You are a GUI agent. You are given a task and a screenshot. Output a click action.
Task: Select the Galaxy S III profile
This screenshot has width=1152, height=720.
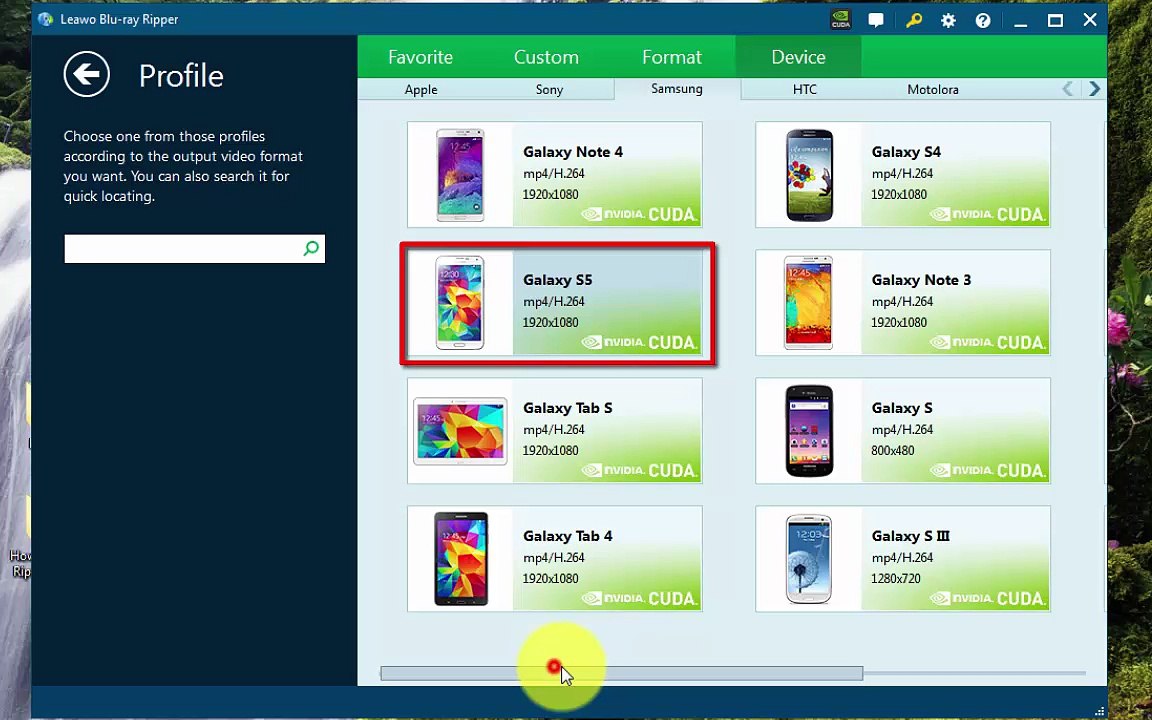pos(903,558)
